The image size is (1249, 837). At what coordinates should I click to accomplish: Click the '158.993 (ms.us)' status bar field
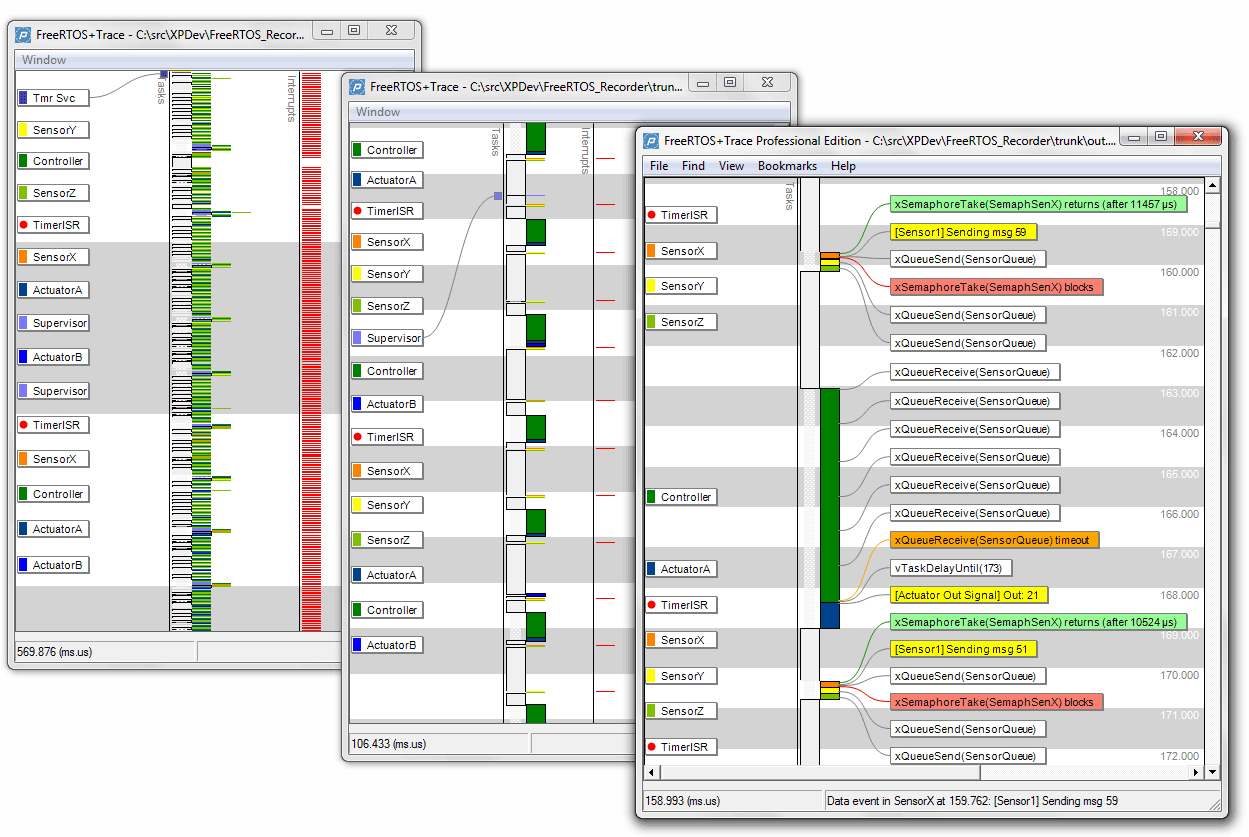[x=731, y=801]
